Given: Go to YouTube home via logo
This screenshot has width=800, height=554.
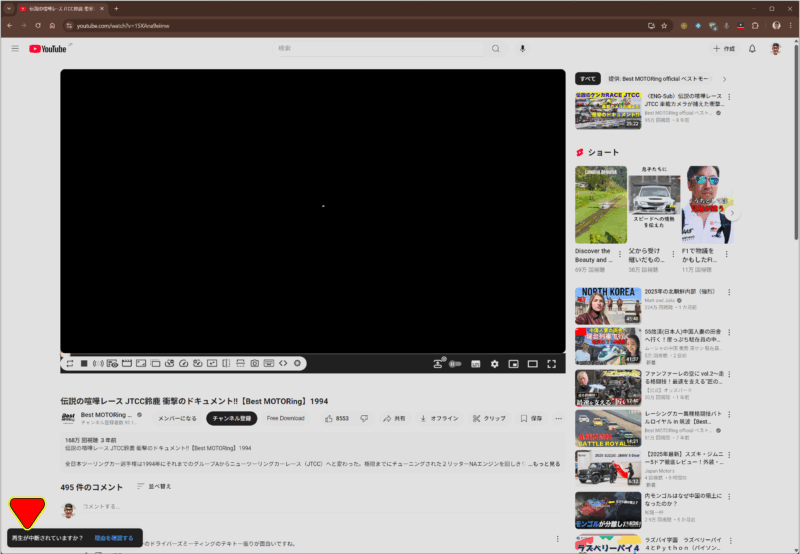Looking at the screenshot, I should click(48, 48).
